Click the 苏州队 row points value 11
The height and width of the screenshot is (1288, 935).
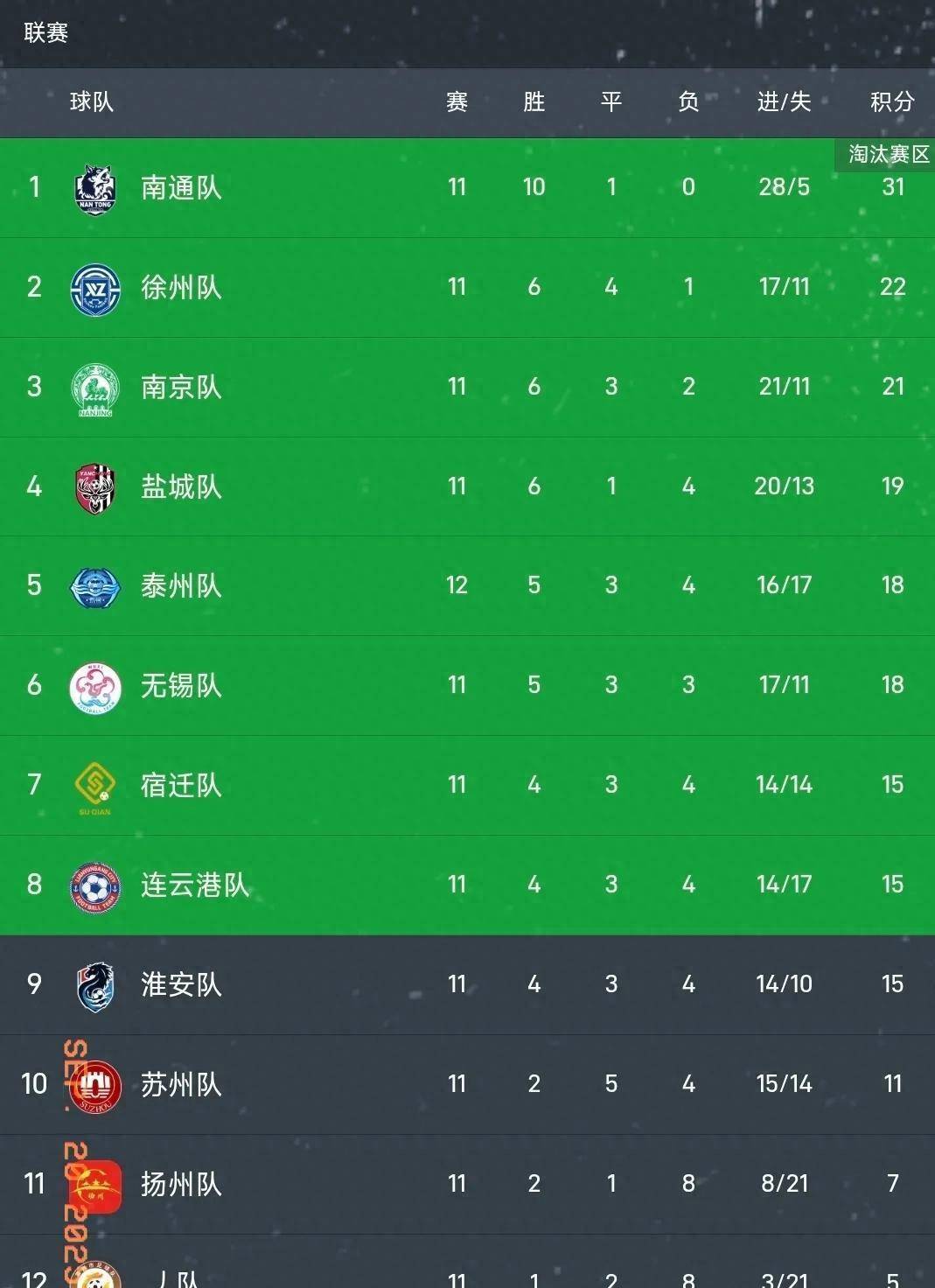(892, 1084)
